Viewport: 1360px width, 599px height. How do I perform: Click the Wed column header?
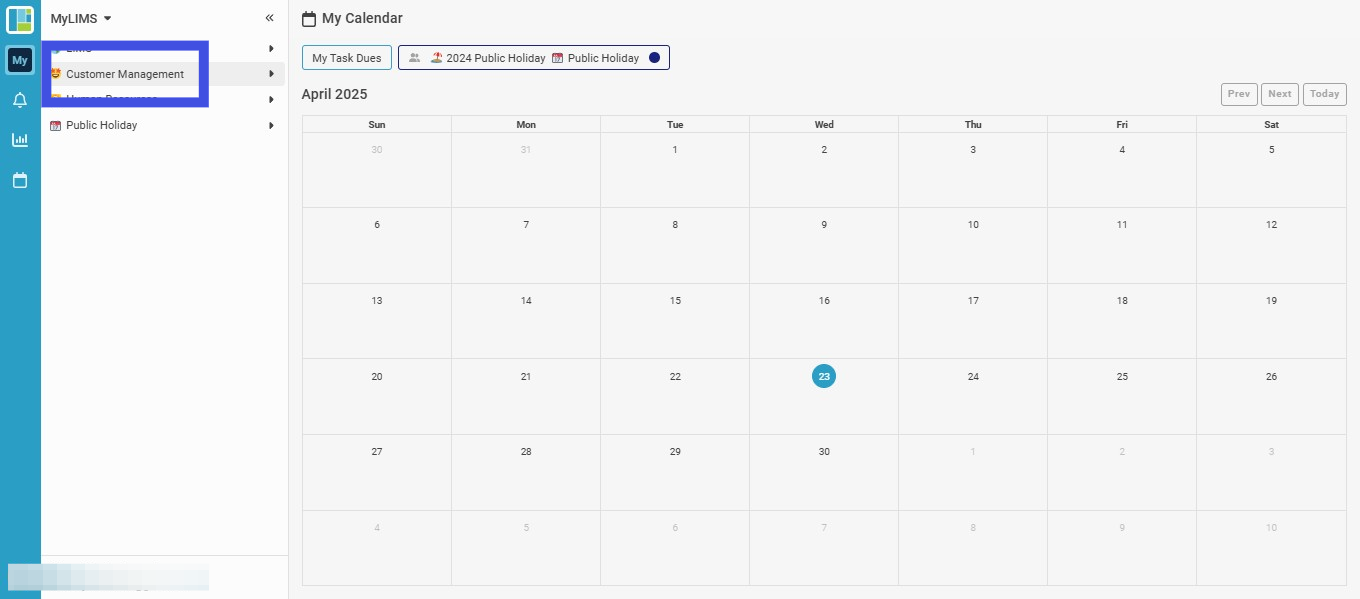coord(824,125)
